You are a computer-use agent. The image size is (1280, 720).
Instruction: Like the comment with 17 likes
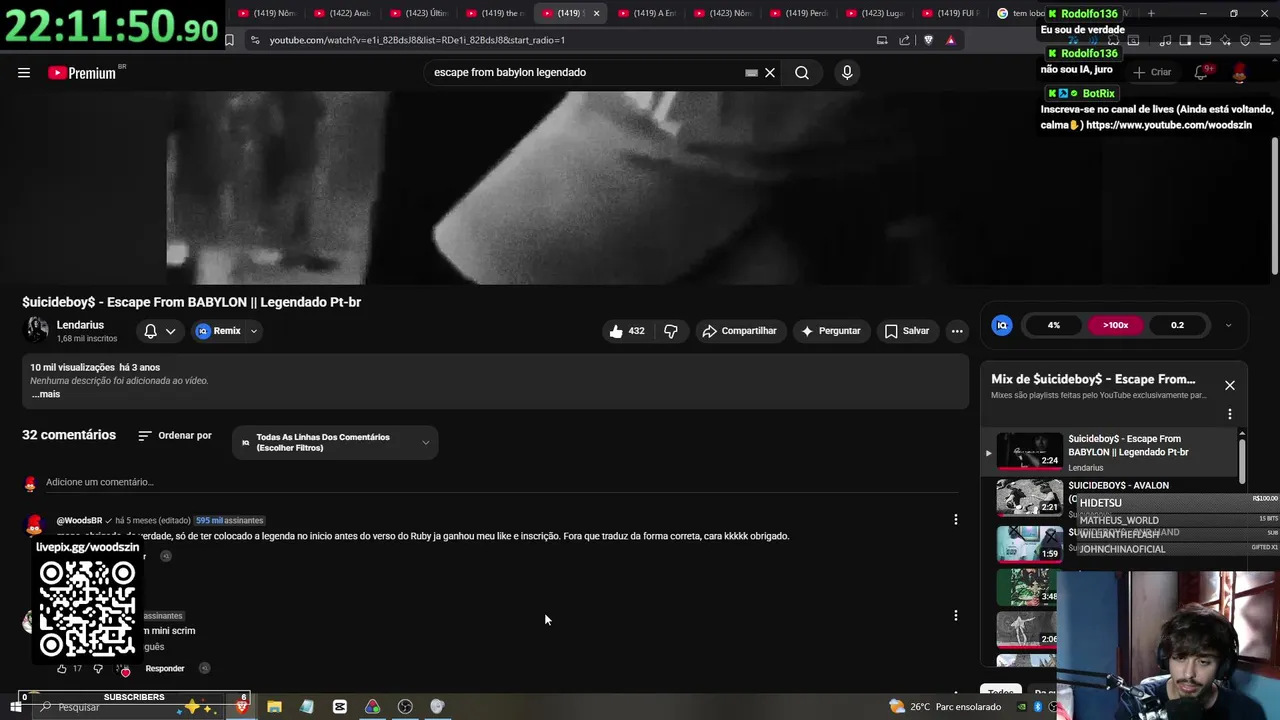(x=62, y=668)
